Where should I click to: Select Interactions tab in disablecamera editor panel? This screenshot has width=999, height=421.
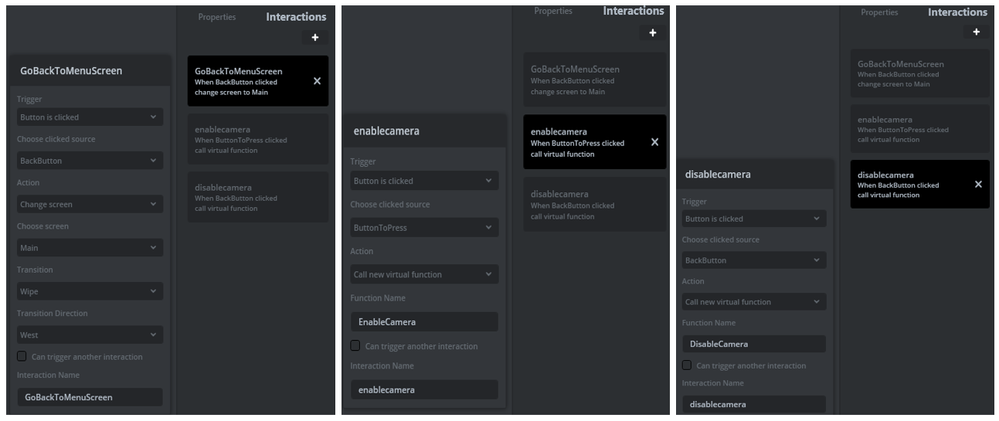958,12
